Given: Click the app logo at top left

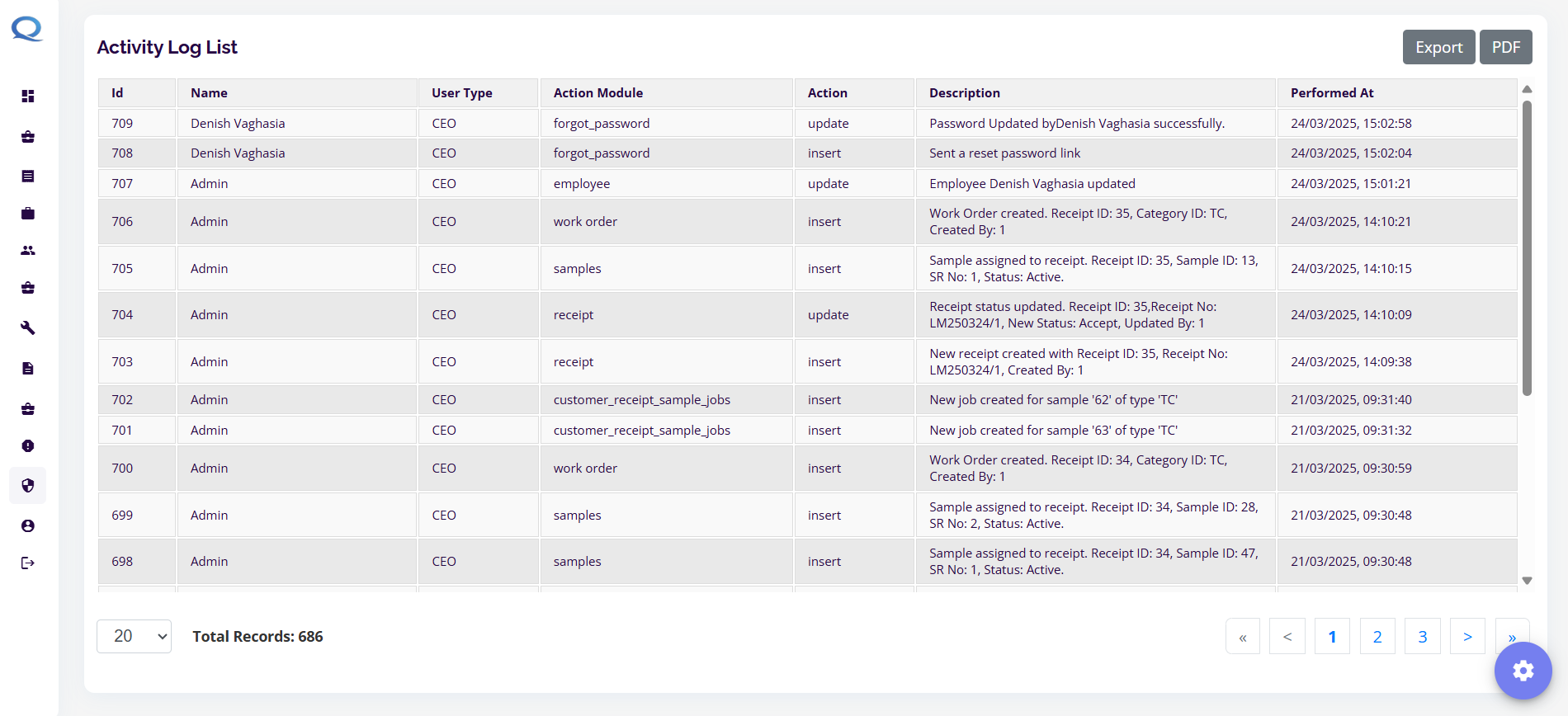Looking at the screenshot, I should 27,30.
